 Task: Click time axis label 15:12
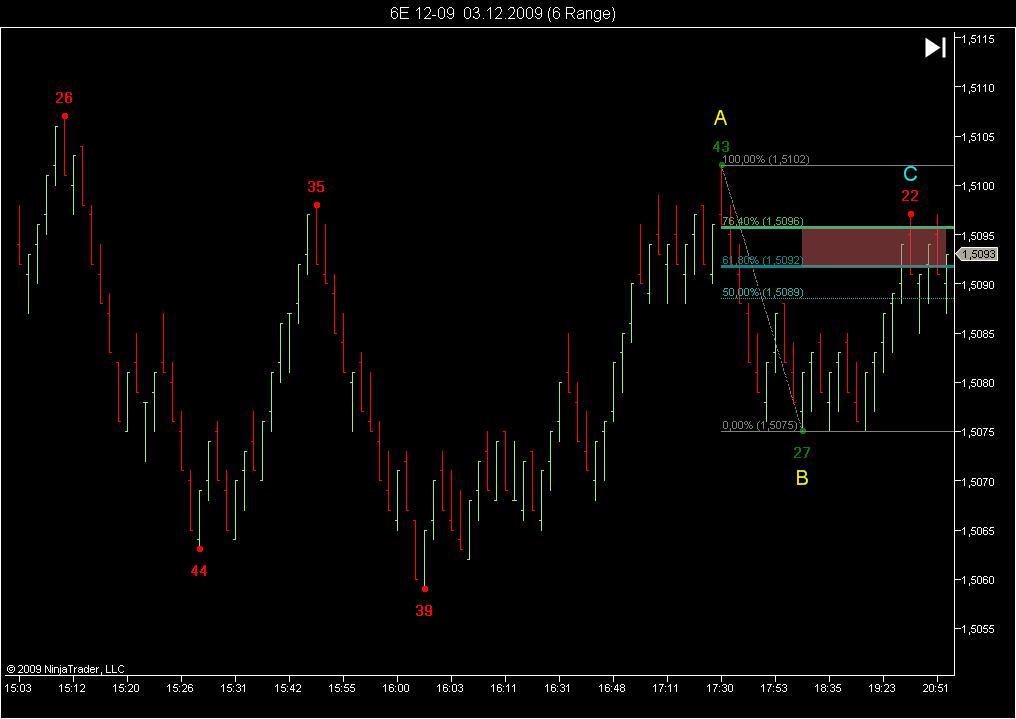click(73, 688)
